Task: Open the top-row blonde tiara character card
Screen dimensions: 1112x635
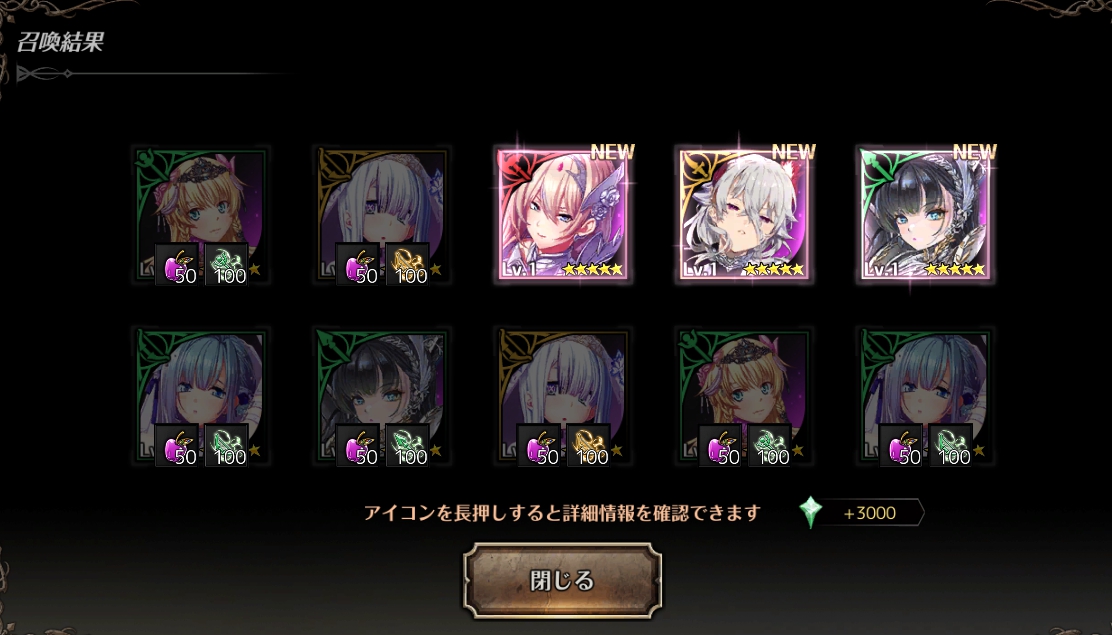Action: point(202,215)
